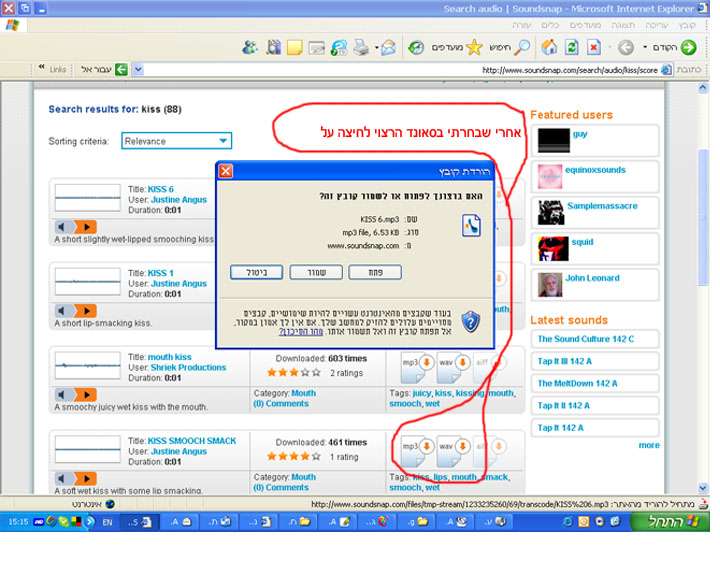Click the page scrollbar up arrow
The width and height of the screenshot is (720, 576).
(x=703, y=87)
